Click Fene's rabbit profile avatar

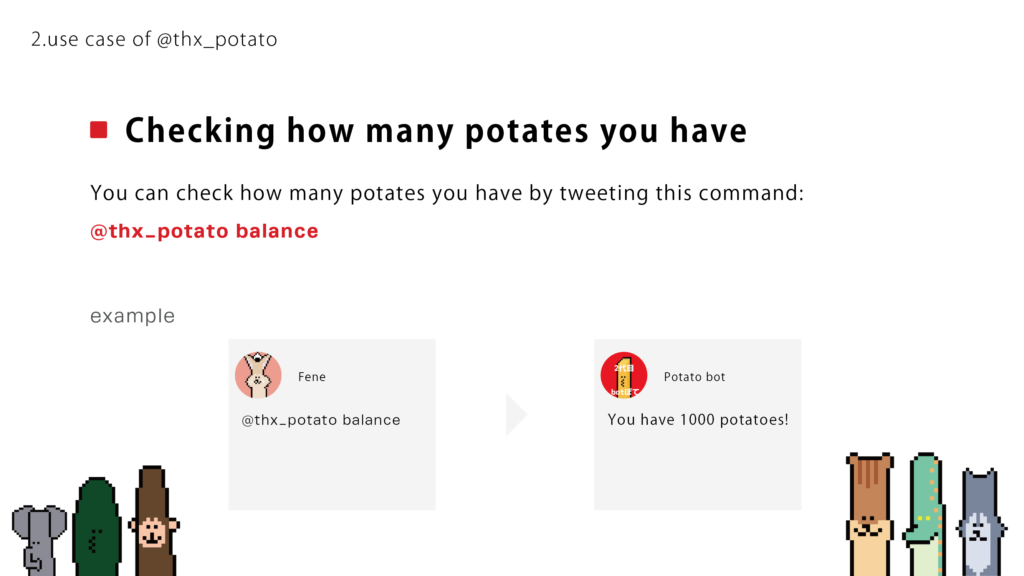click(258, 376)
